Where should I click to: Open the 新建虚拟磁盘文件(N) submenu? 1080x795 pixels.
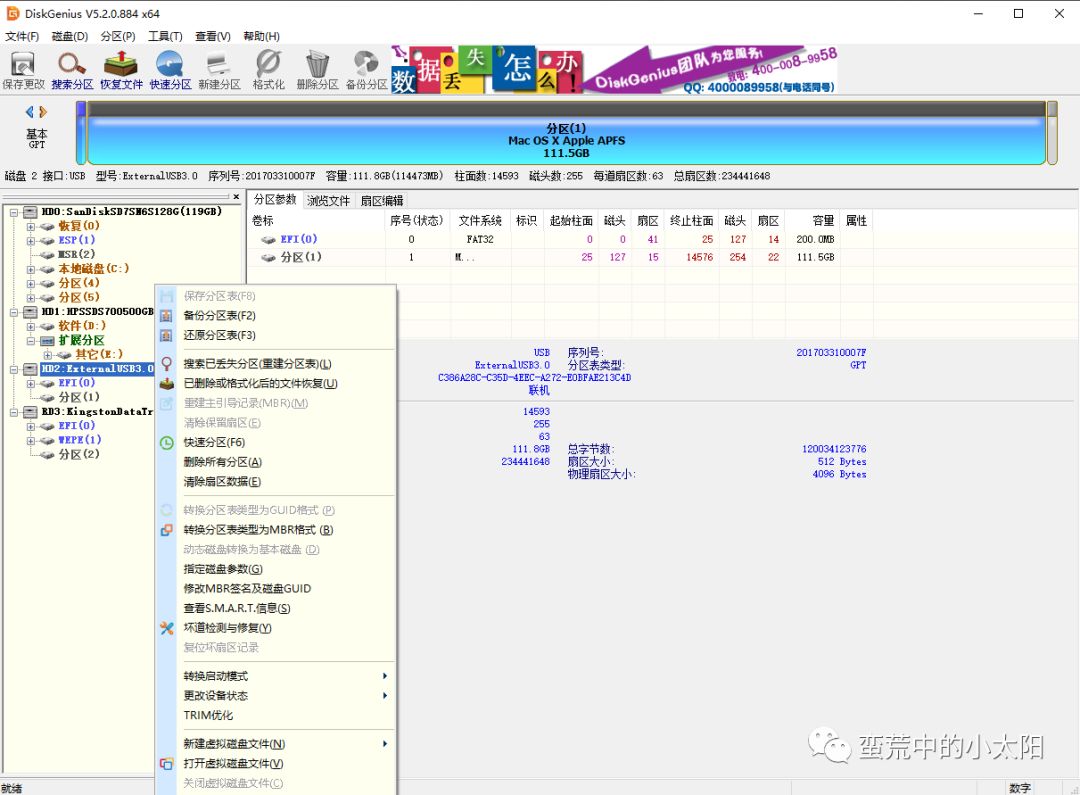pyautogui.click(x=276, y=744)
